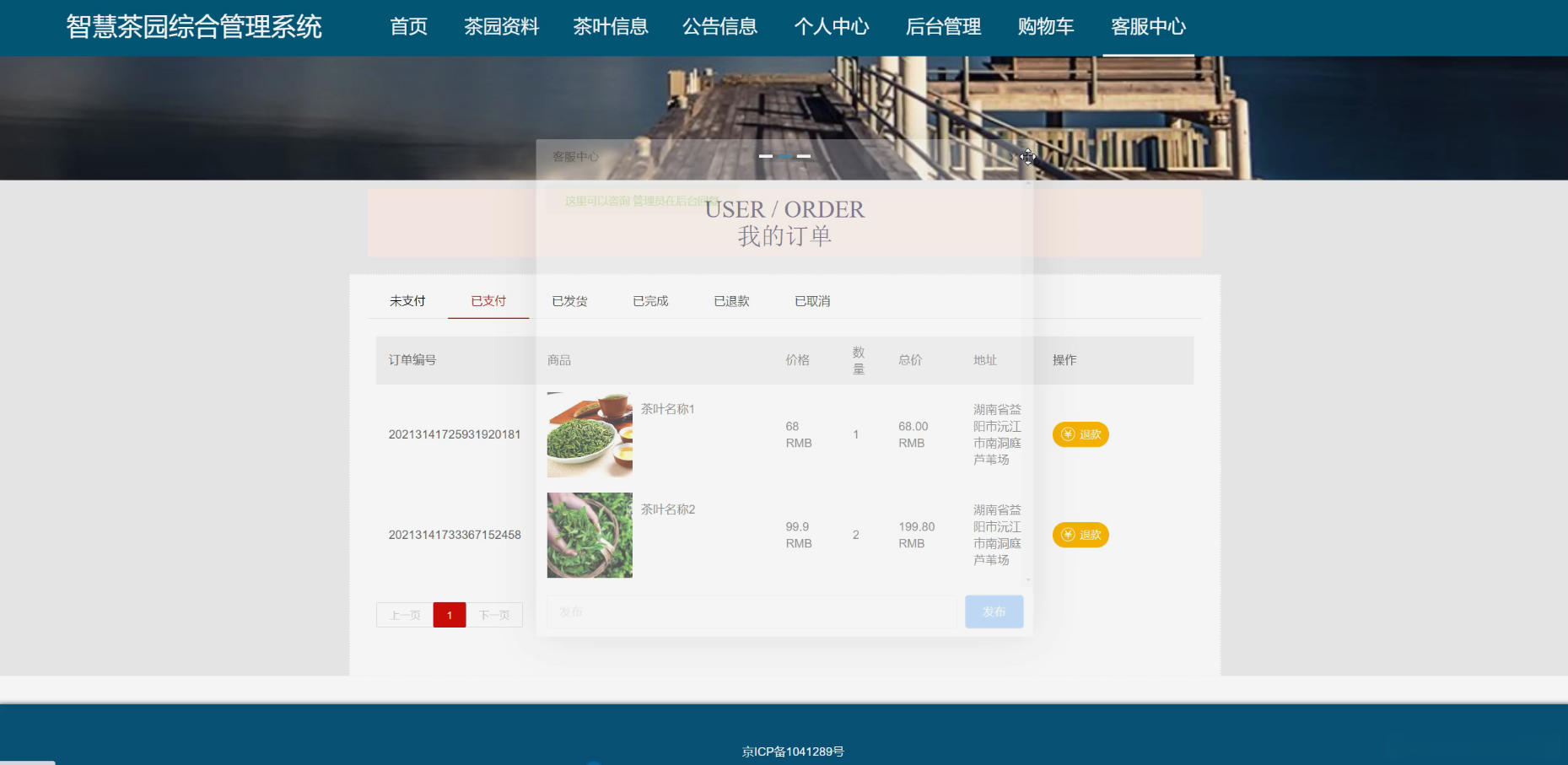Open 个人中心 from the top navigation
This screenshot has width=1568, height=765.
832,27
